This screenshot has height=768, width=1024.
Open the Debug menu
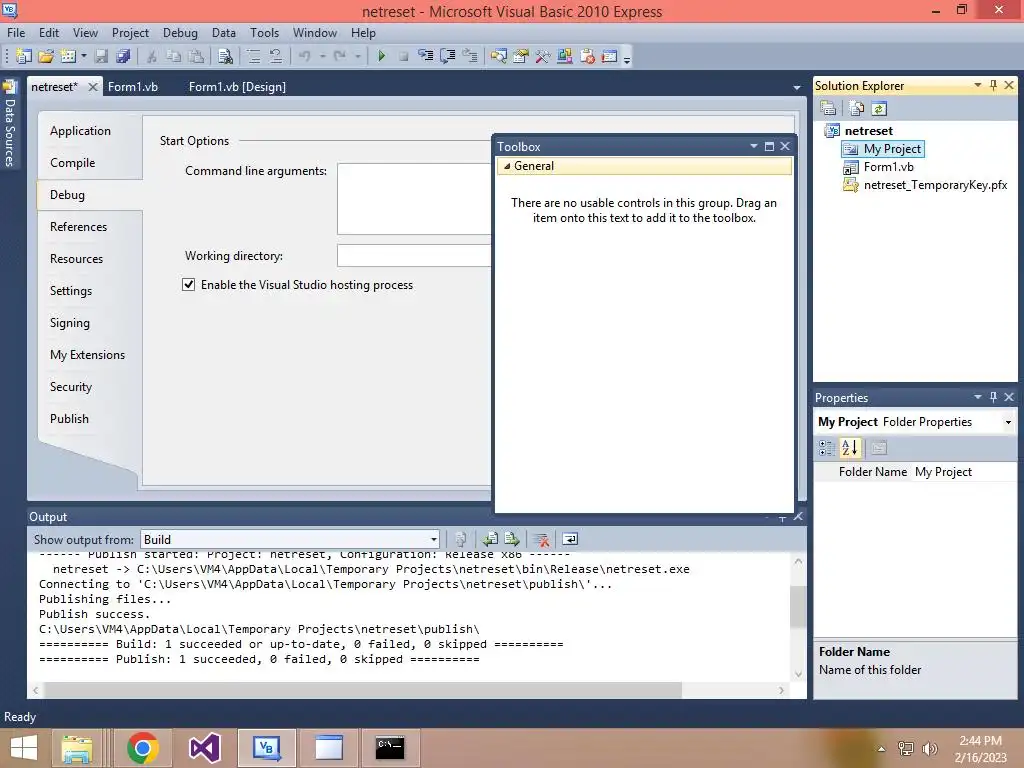[180, 33]
